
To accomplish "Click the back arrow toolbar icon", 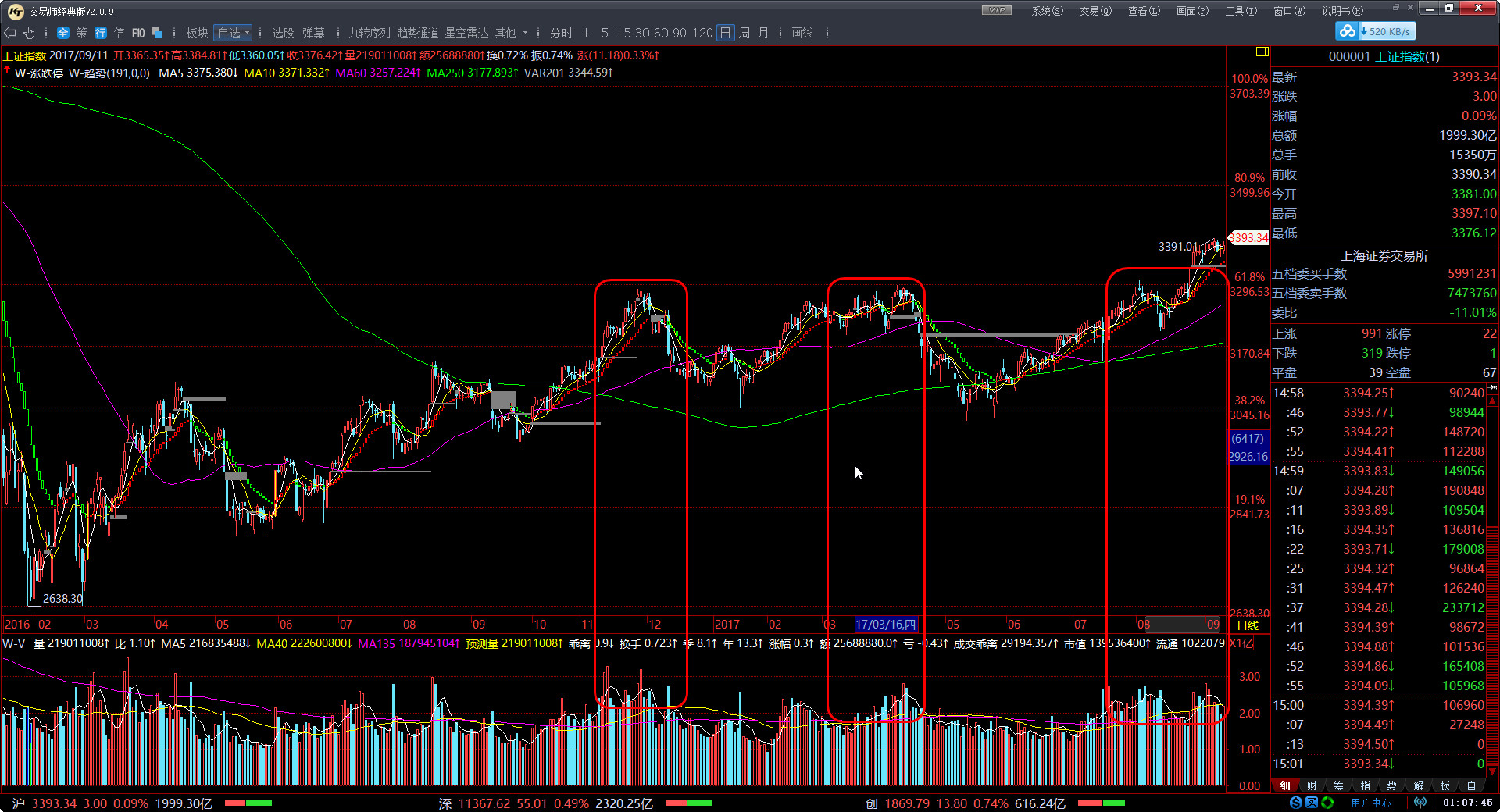I will (x=10, y=33).
